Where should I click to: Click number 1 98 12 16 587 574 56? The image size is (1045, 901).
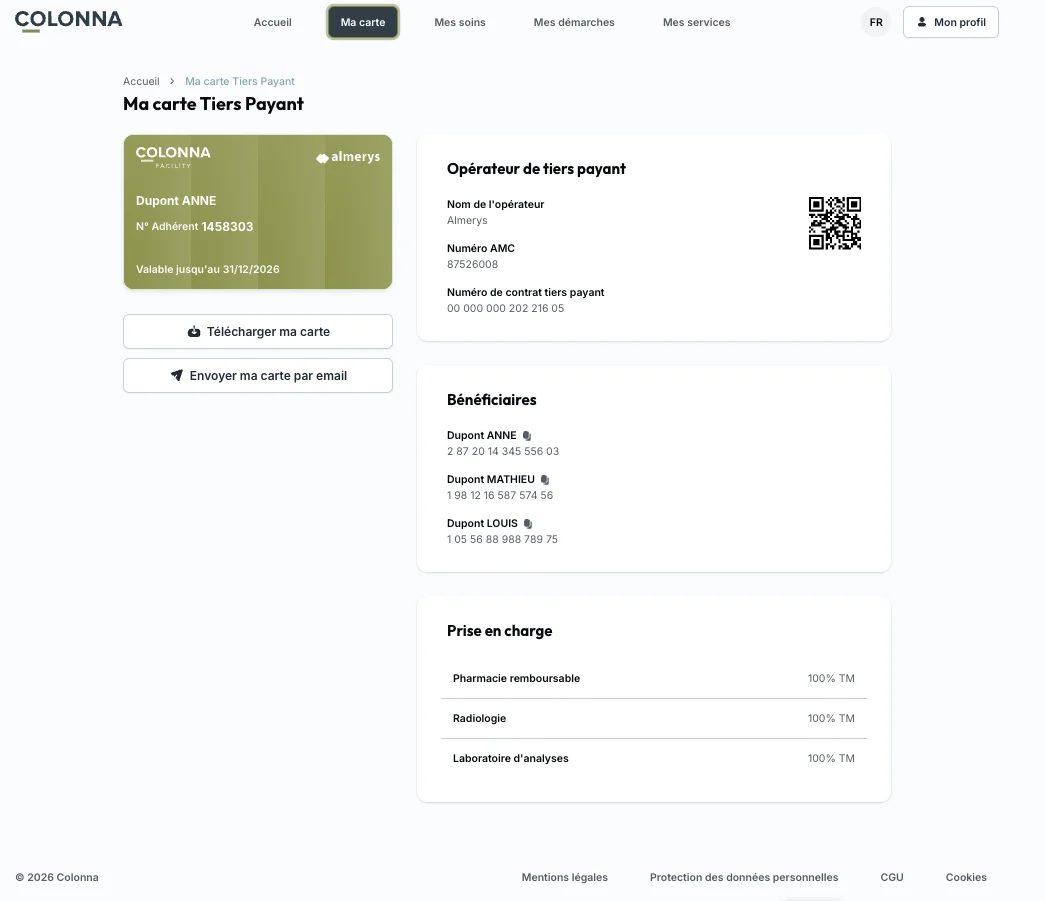[x=500, y=495]
